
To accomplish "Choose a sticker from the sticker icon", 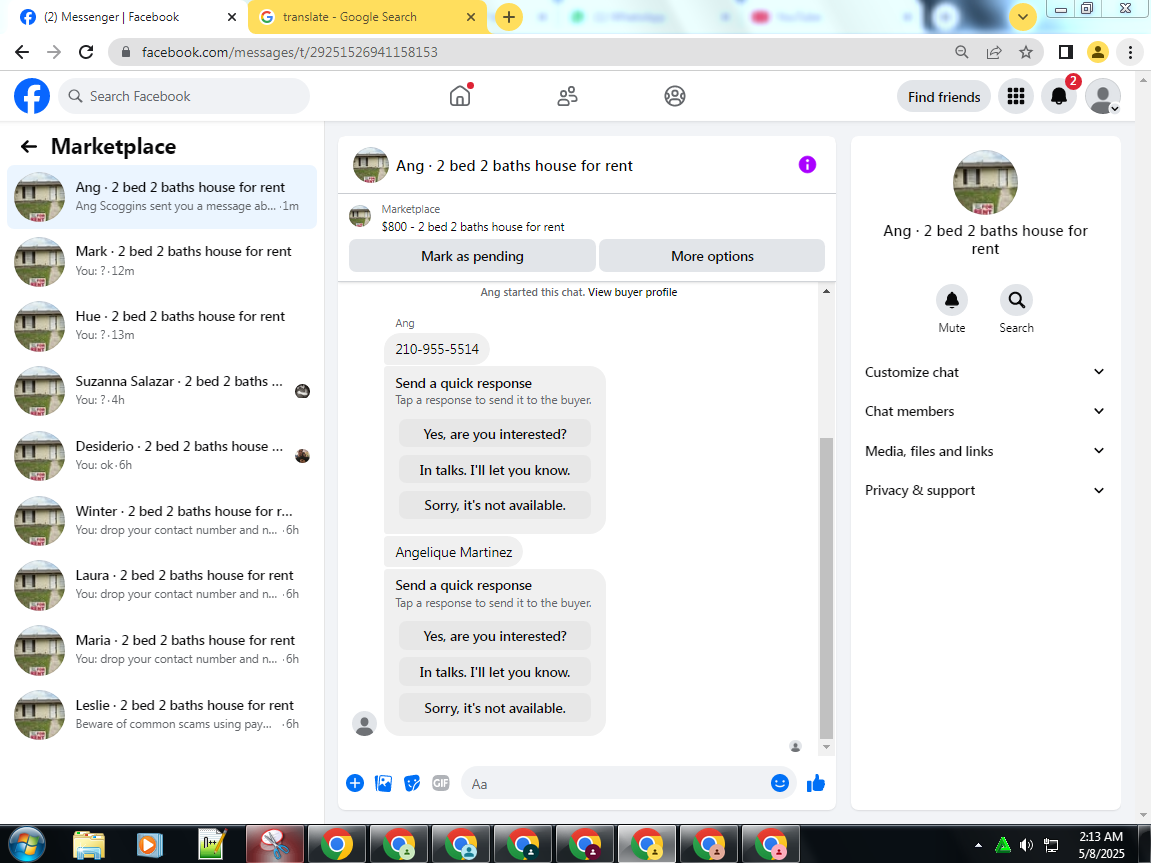I will click(x=412, y=783).
